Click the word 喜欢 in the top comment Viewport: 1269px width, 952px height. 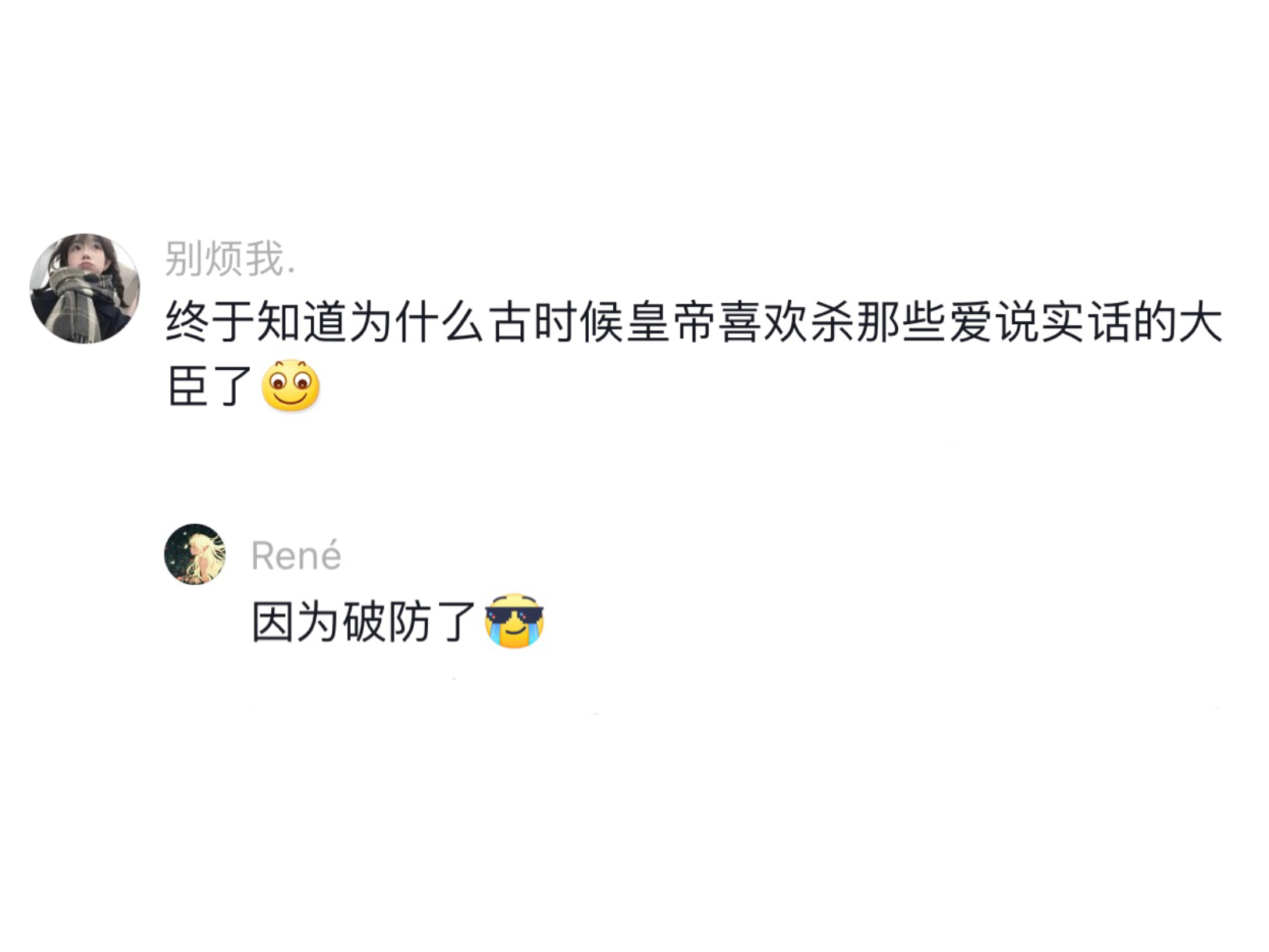tap(763, 323)
